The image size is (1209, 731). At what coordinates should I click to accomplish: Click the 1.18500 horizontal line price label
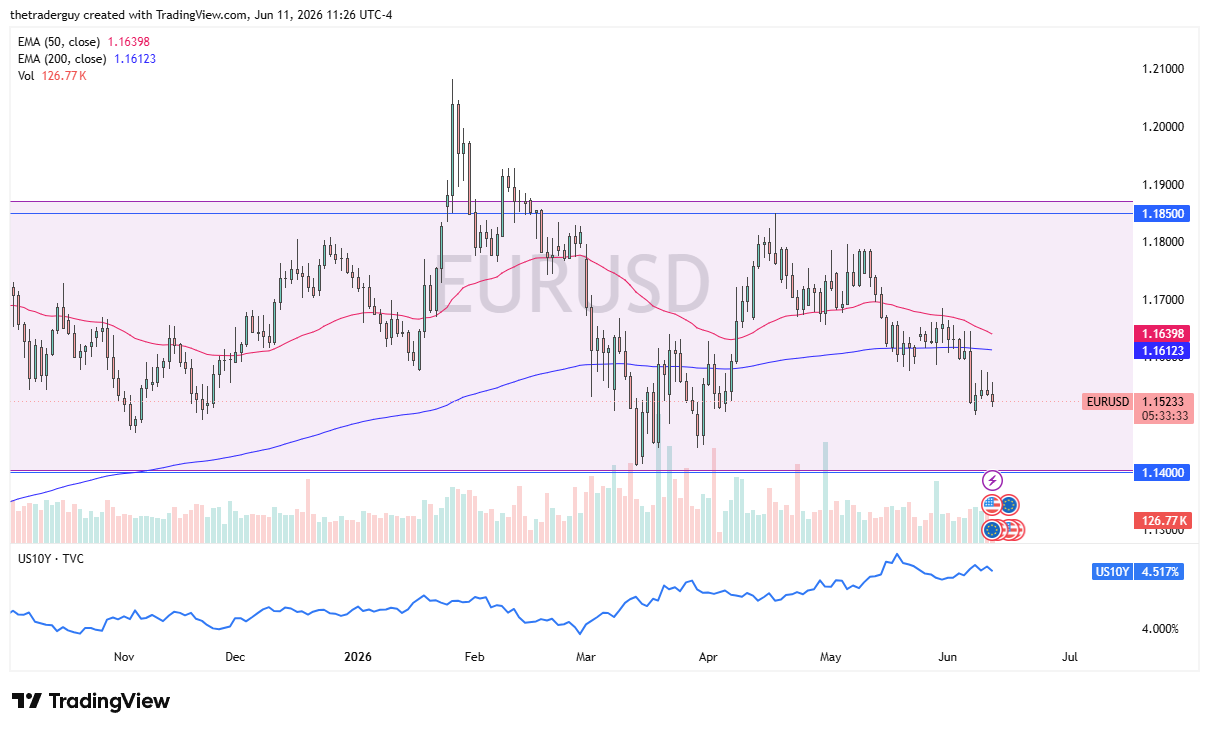pyautogui.click(x=1161, y=214)
